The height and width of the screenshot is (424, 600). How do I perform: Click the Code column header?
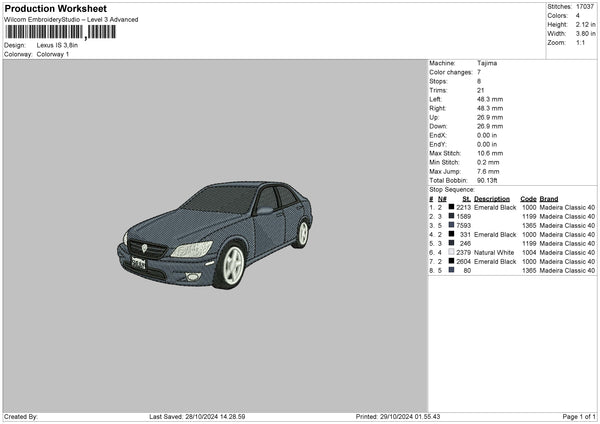528,198
